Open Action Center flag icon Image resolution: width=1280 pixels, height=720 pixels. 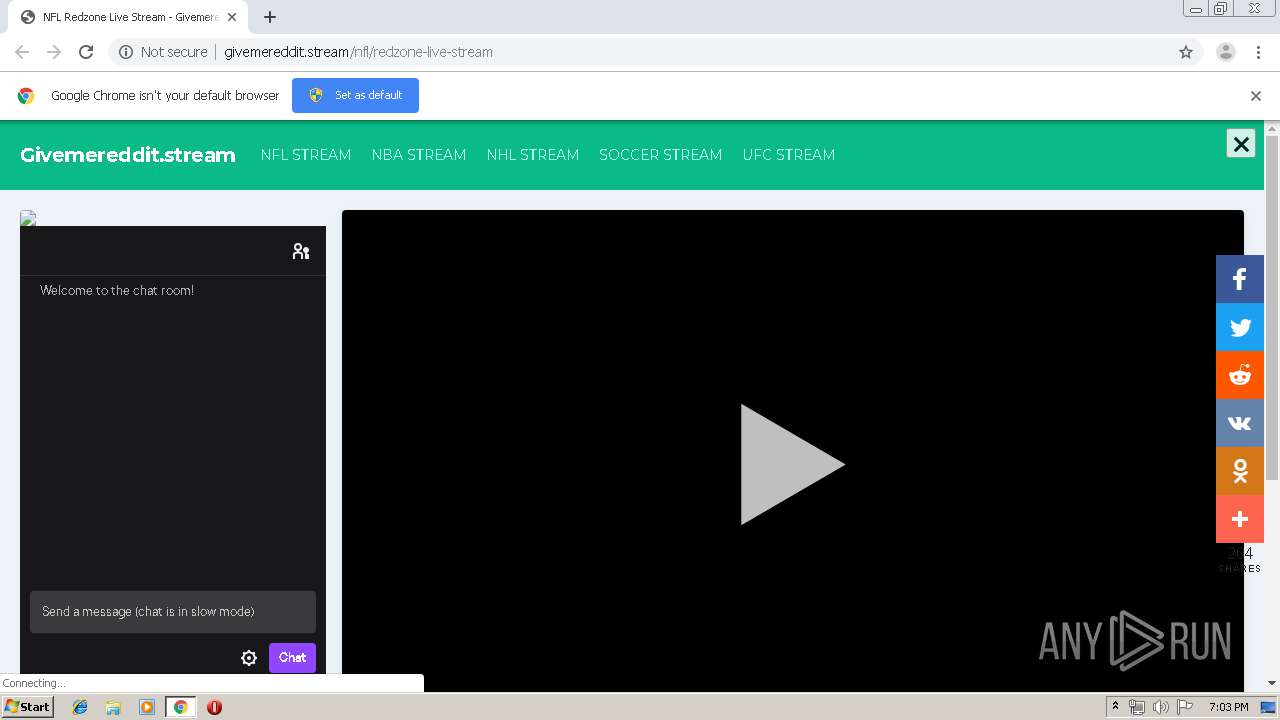tap(1185, 707)
